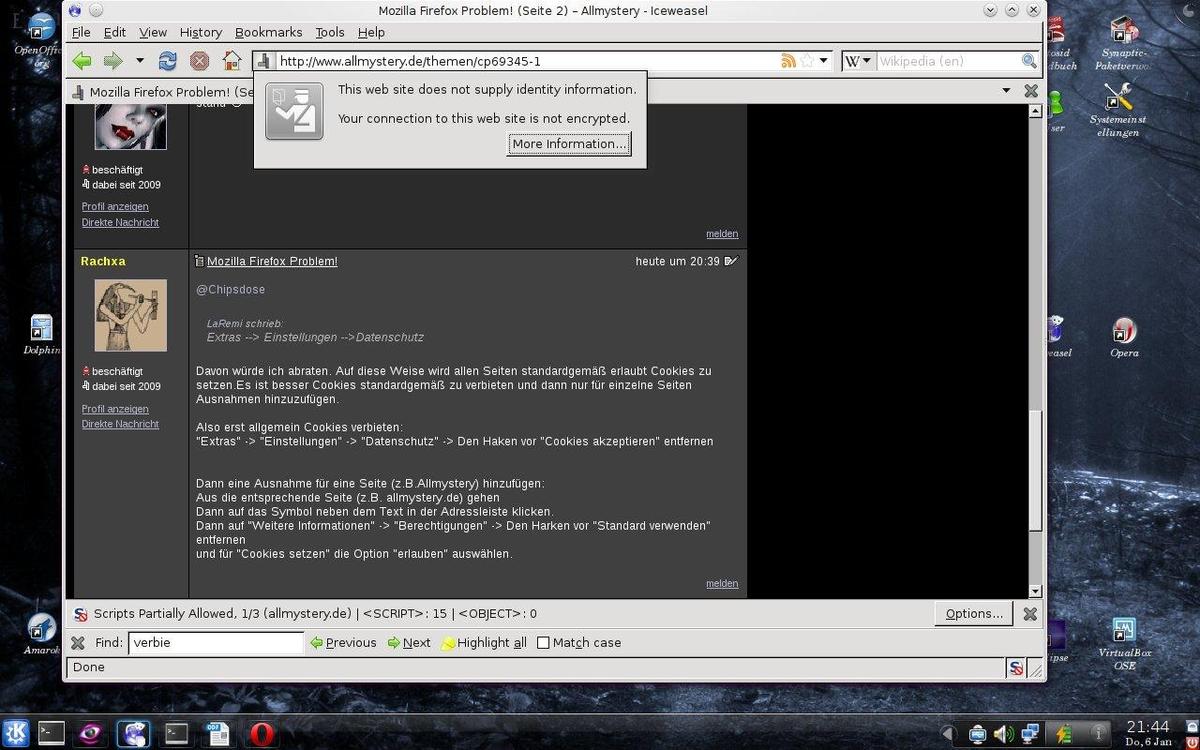Click the Find text field
Image resolution: width=1200 pixels, height=750 pixels.
[216, 643]
